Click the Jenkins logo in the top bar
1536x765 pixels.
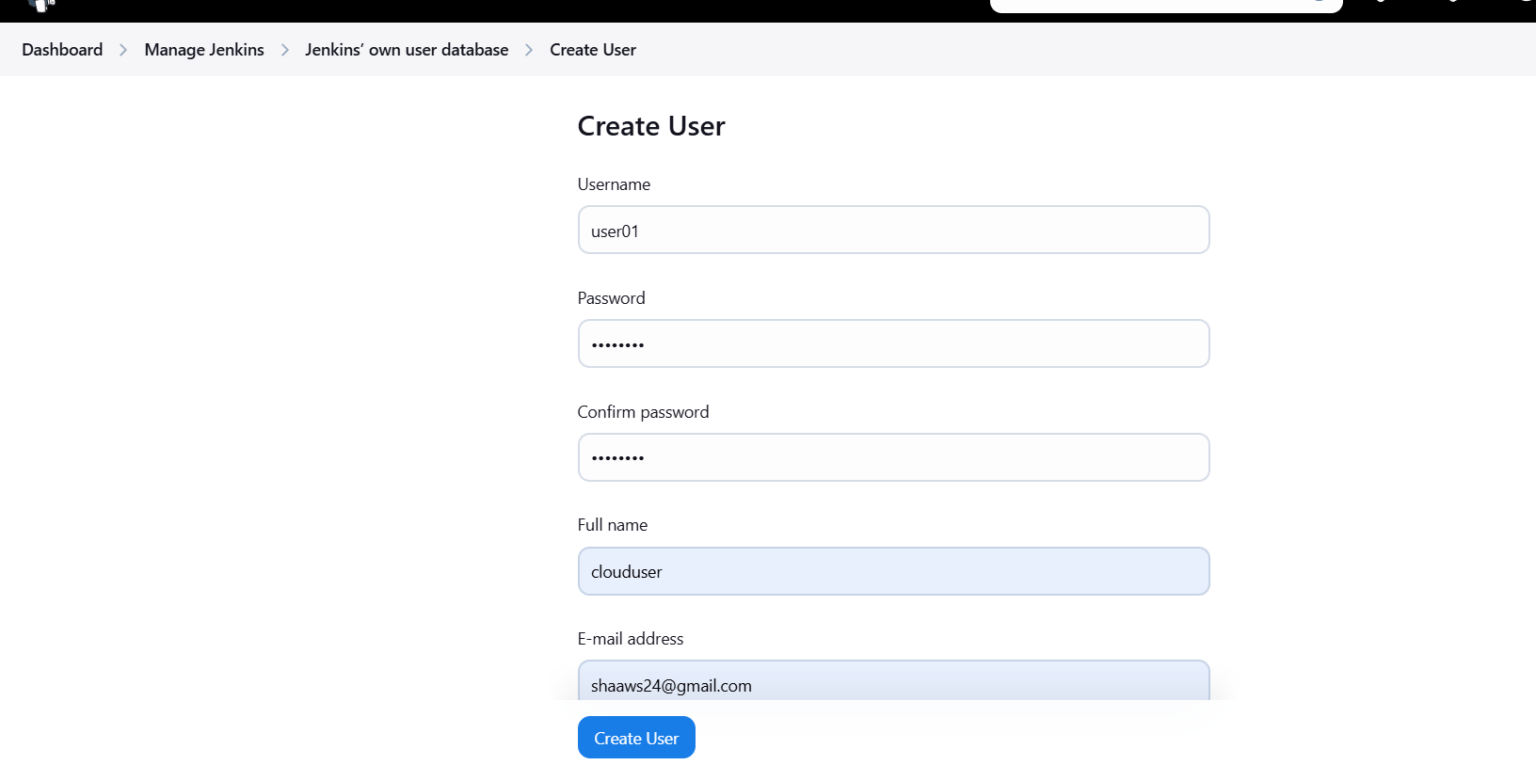[x=40, y=5]
